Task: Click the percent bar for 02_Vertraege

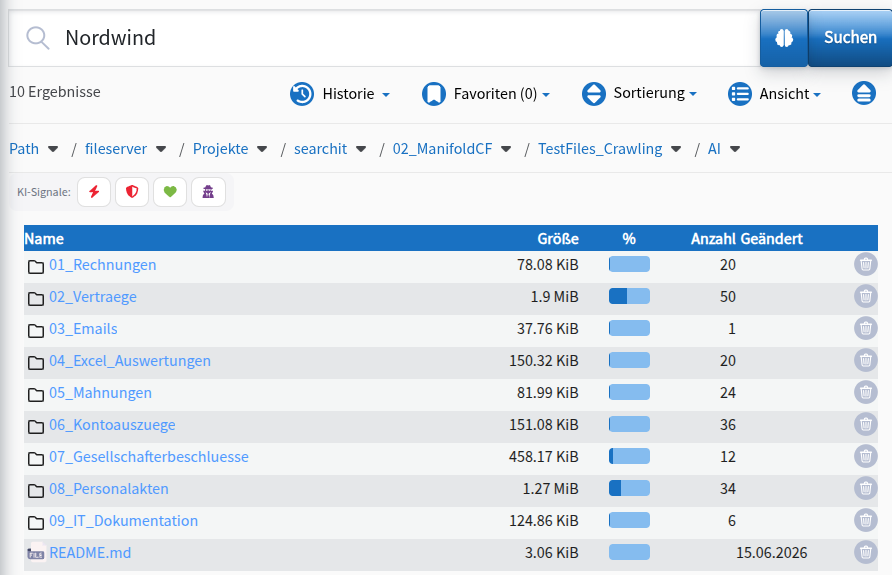Action: [629, 296]
